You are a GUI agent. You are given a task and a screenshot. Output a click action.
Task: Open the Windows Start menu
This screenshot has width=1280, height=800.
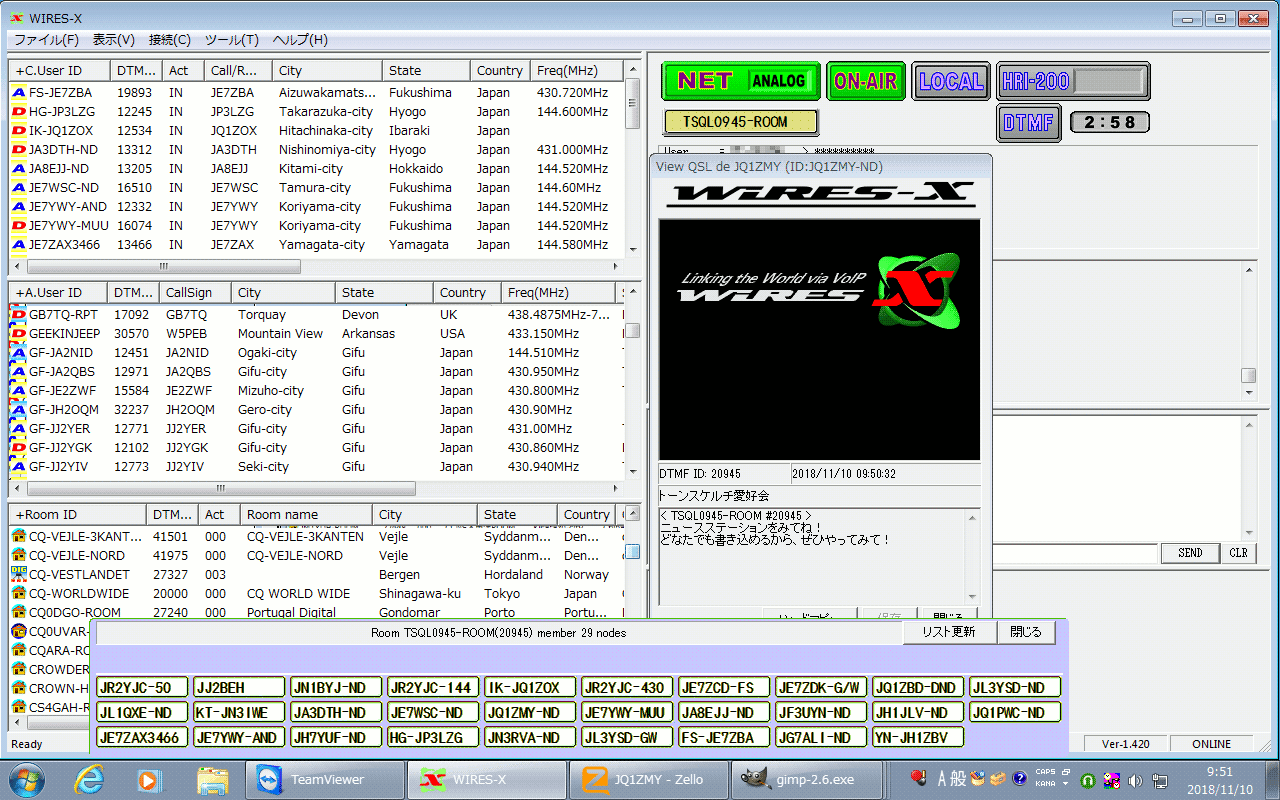(x=26, y=779)
